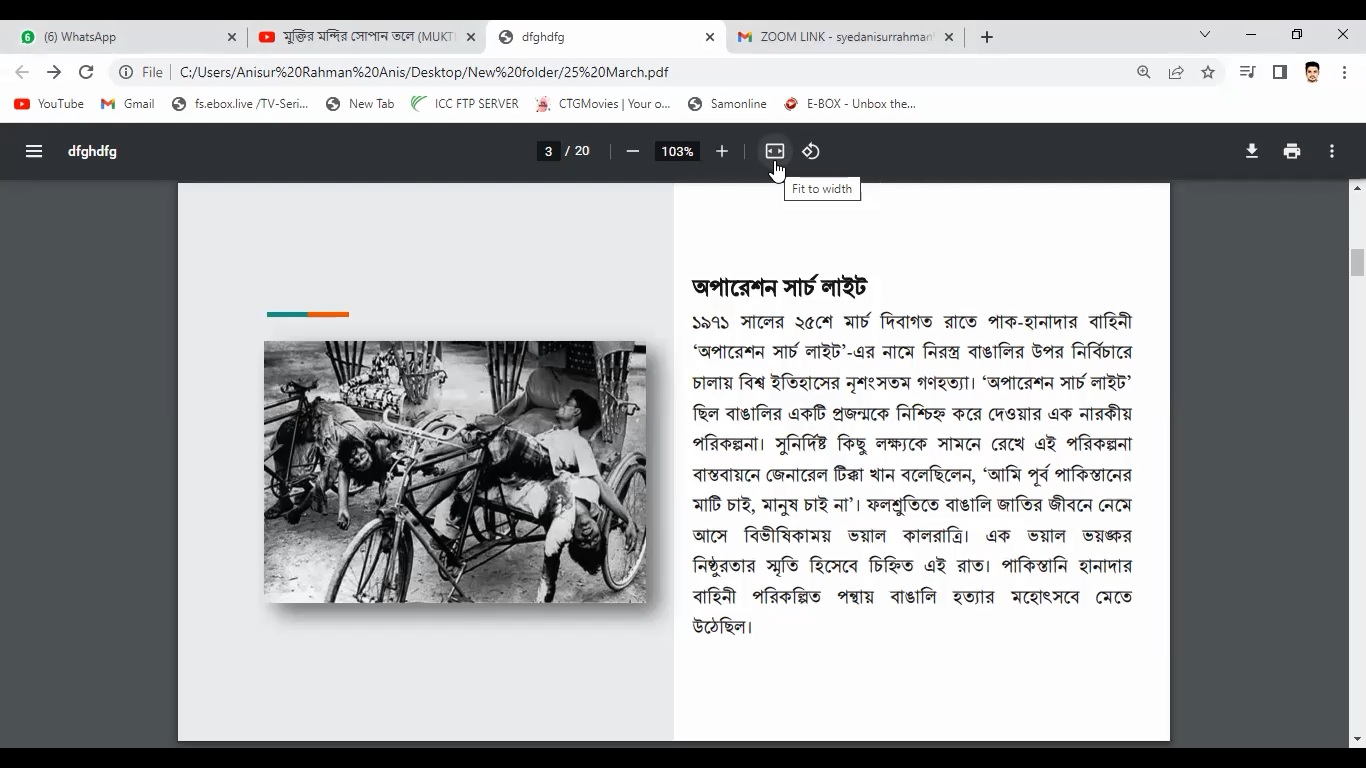This screenshot has width=1366, height=768.
Task: Click the vertical scrollbar thumb
Action: (1357, 262)
